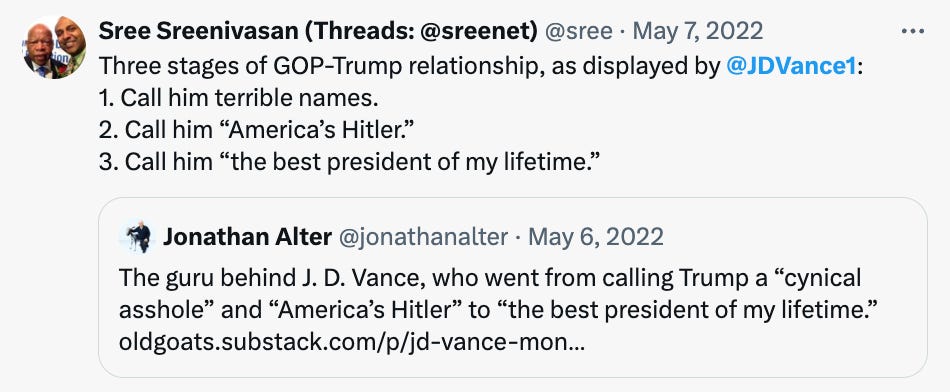Open quoted tweet card via its blank lower-right area
Image resolution: width=950 pixels, height=392 pixels.
pyautogui.click(x=757, y=351)
